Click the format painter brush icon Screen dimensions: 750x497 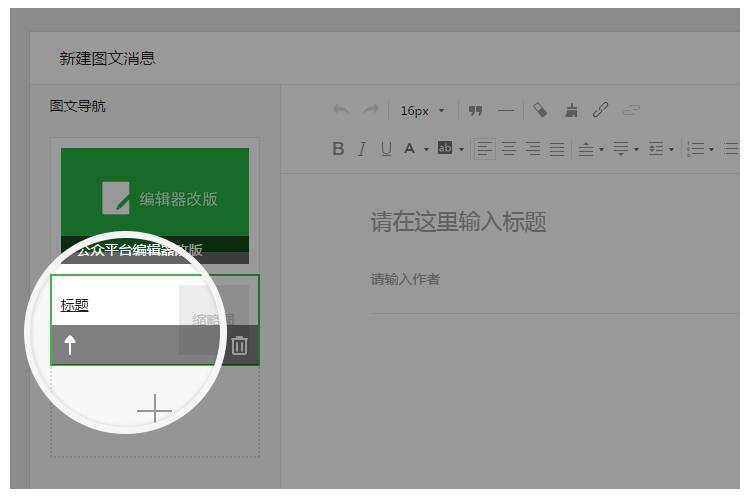[x=572, y=110]
